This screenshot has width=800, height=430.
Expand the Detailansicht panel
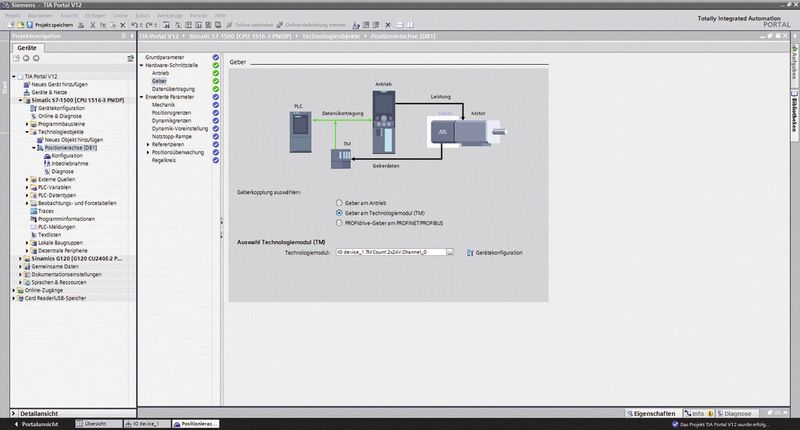14,414
